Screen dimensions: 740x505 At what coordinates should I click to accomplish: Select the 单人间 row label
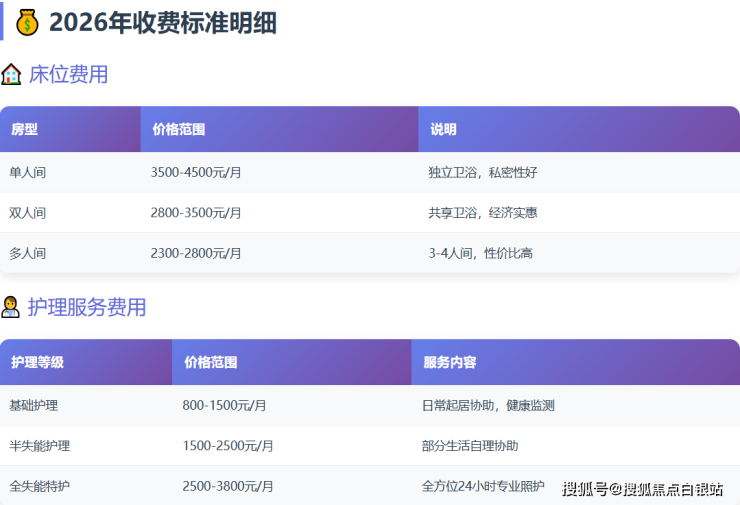tap(28, 172)
